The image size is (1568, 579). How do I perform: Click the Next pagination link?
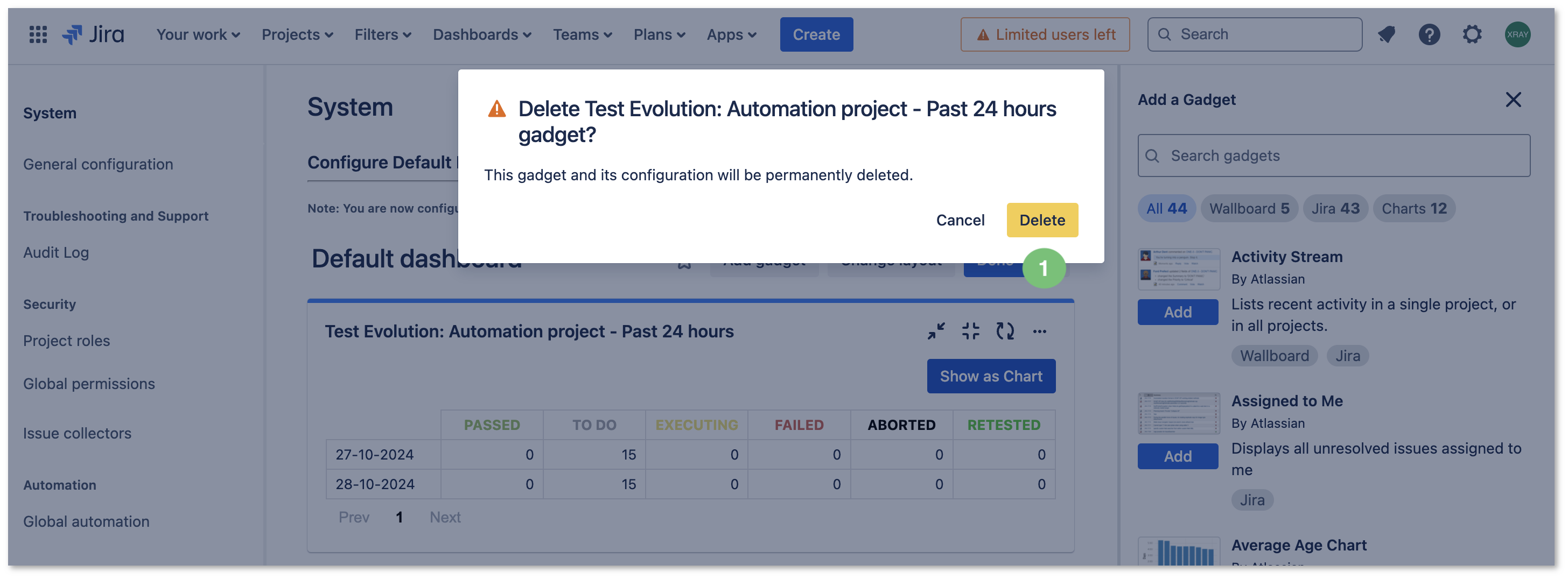445,517
